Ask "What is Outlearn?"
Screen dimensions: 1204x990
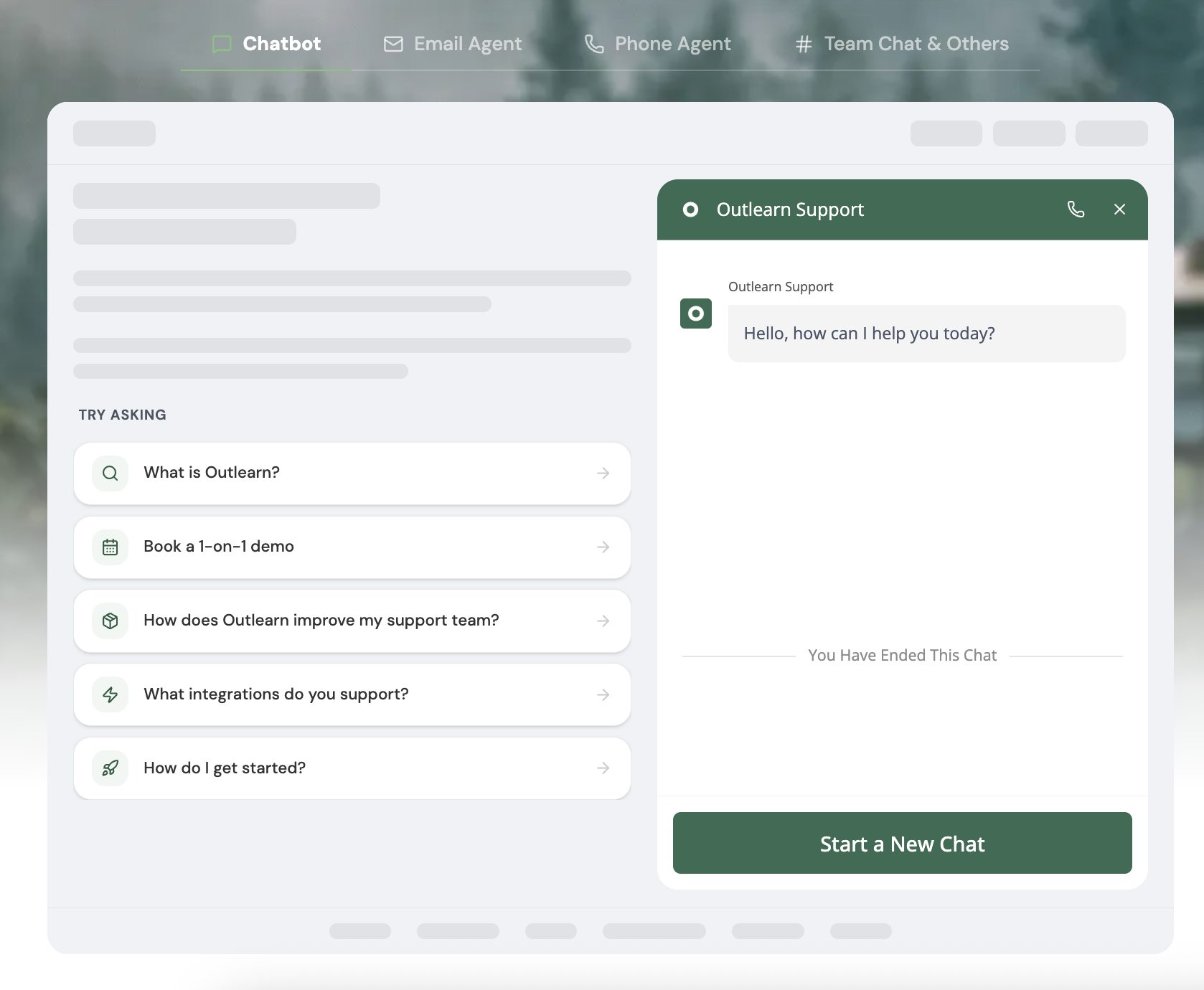(x=352, y=473)
